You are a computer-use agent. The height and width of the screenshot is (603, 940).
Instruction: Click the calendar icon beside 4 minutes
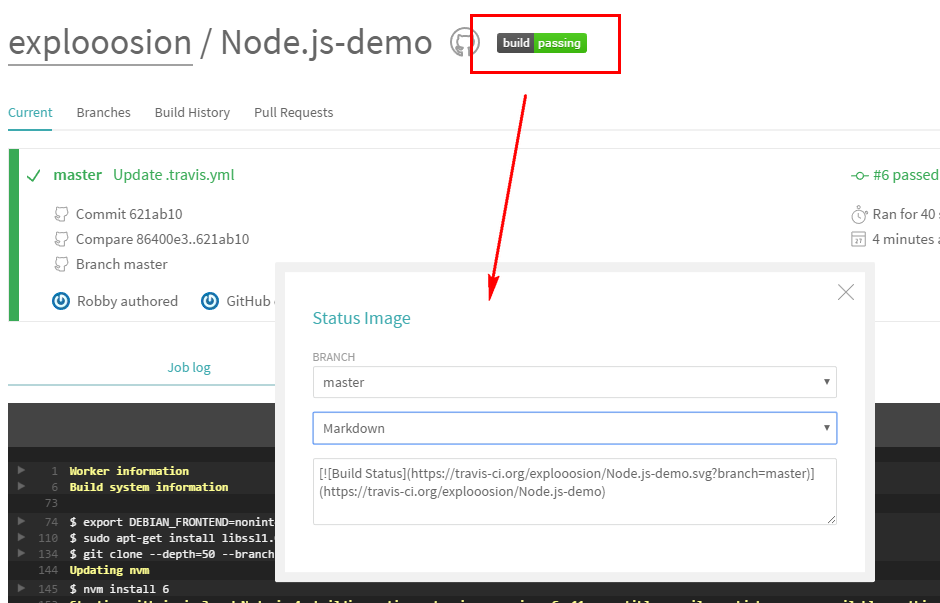(858, 239)
